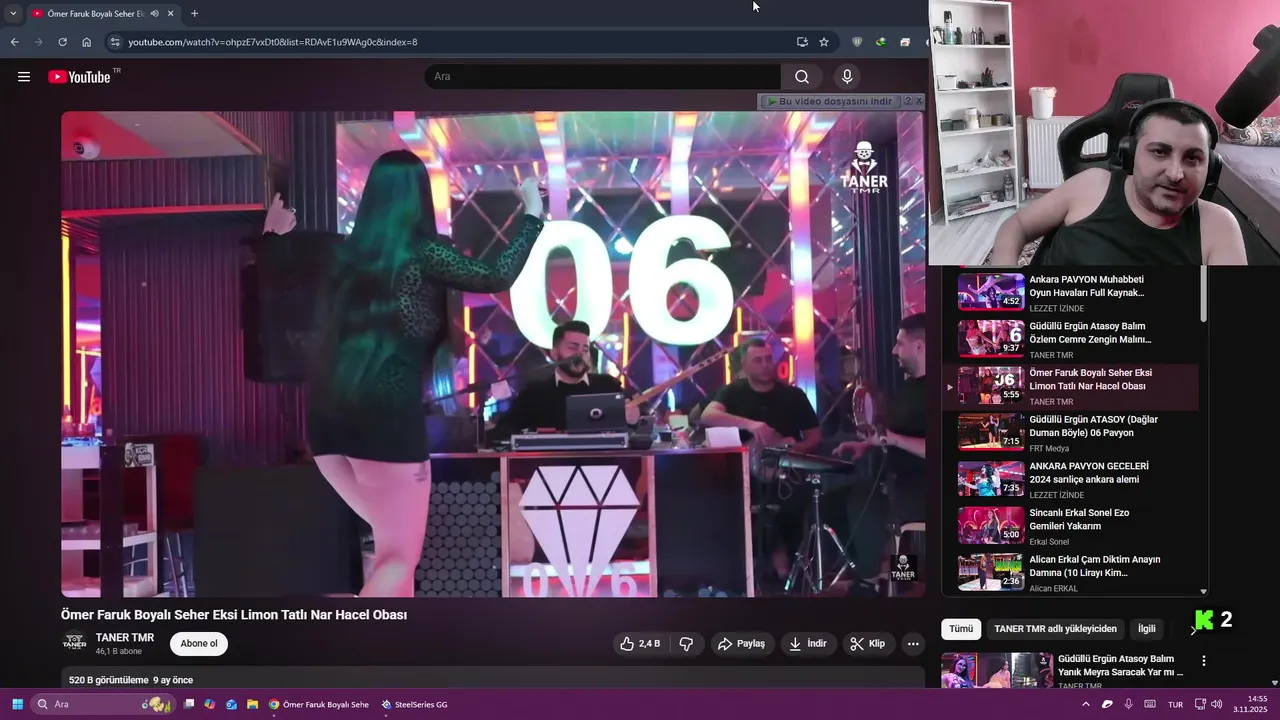Open the shield extension icon

click(857, 42)
